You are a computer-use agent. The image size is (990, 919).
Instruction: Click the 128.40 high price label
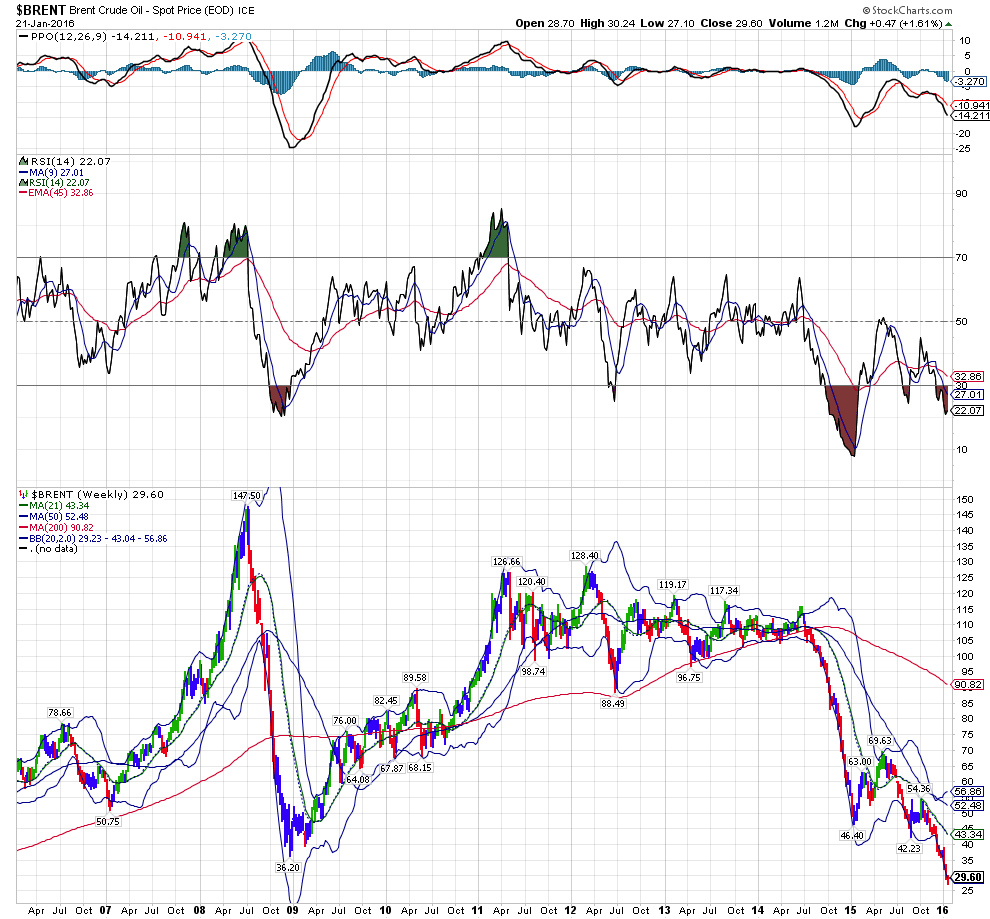pos(584,555)
